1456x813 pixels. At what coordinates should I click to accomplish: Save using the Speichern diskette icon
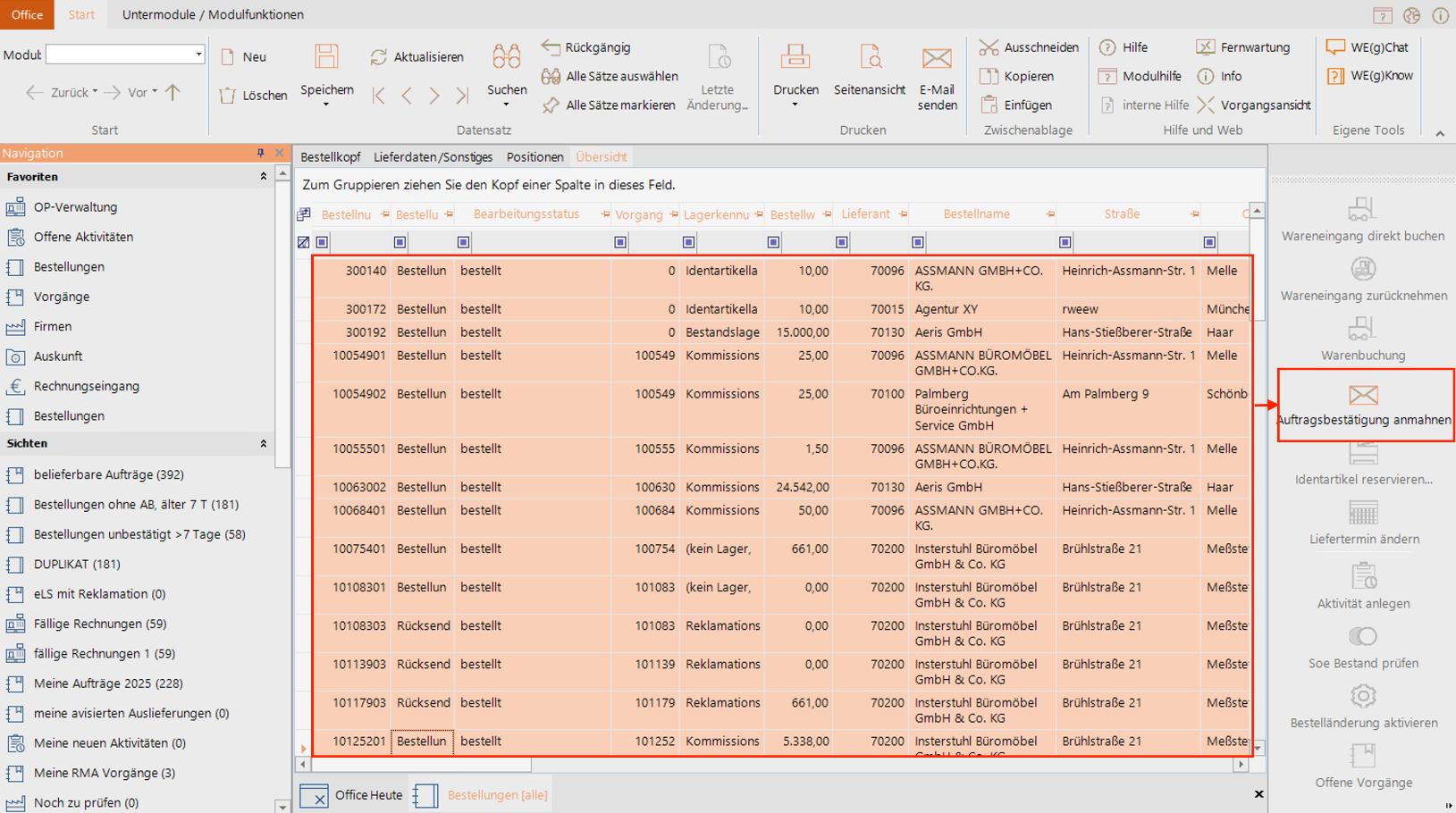click(x=326, y=57)
